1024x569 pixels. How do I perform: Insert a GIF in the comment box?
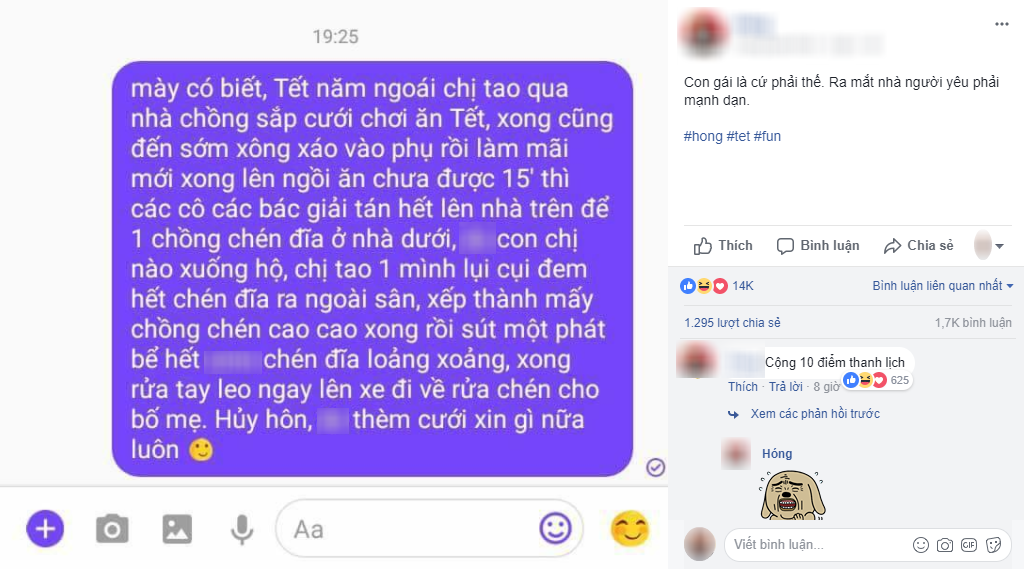(969, 545)
